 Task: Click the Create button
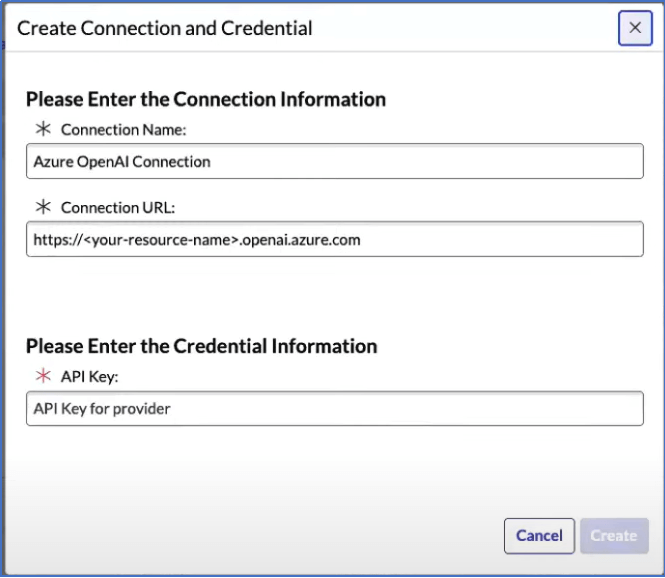click(614, 536)
